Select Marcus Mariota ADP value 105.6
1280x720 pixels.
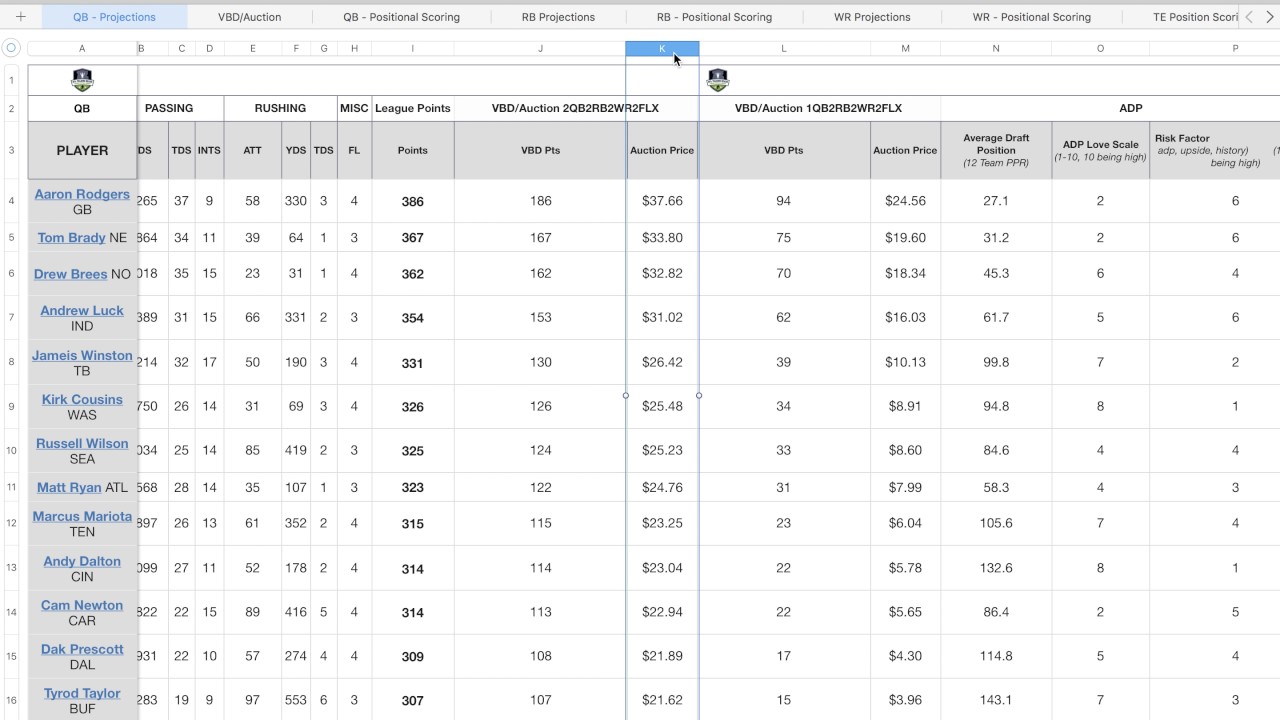[996, 523]
